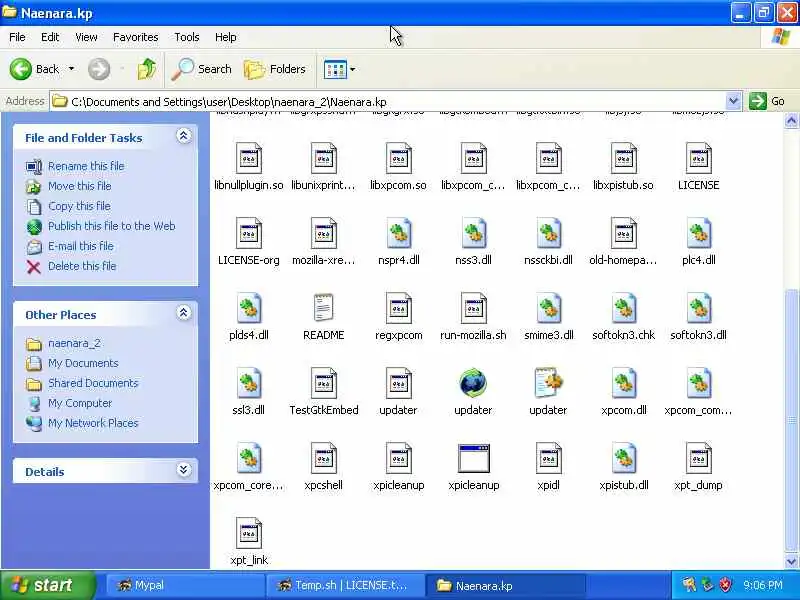Select the xpt_dump file icon
Viewport: 800px width, 600px height.
coord(698,458)
